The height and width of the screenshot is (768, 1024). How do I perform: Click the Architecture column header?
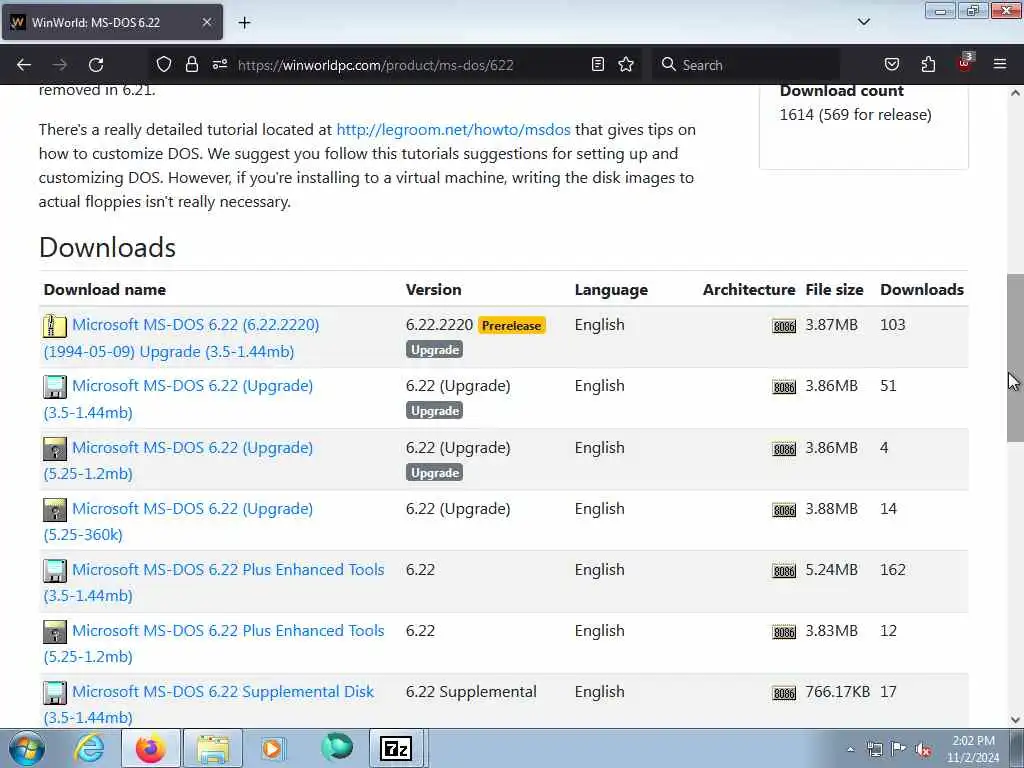coord(749,289)
